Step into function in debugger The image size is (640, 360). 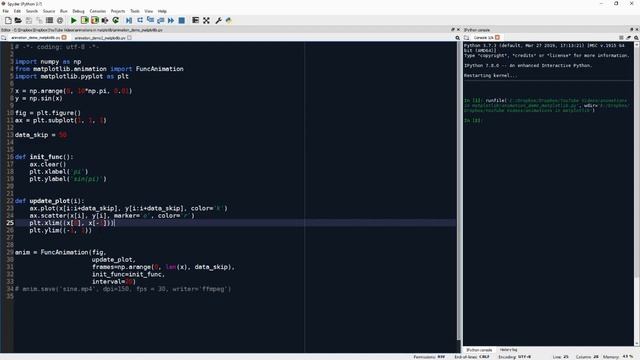150,20
